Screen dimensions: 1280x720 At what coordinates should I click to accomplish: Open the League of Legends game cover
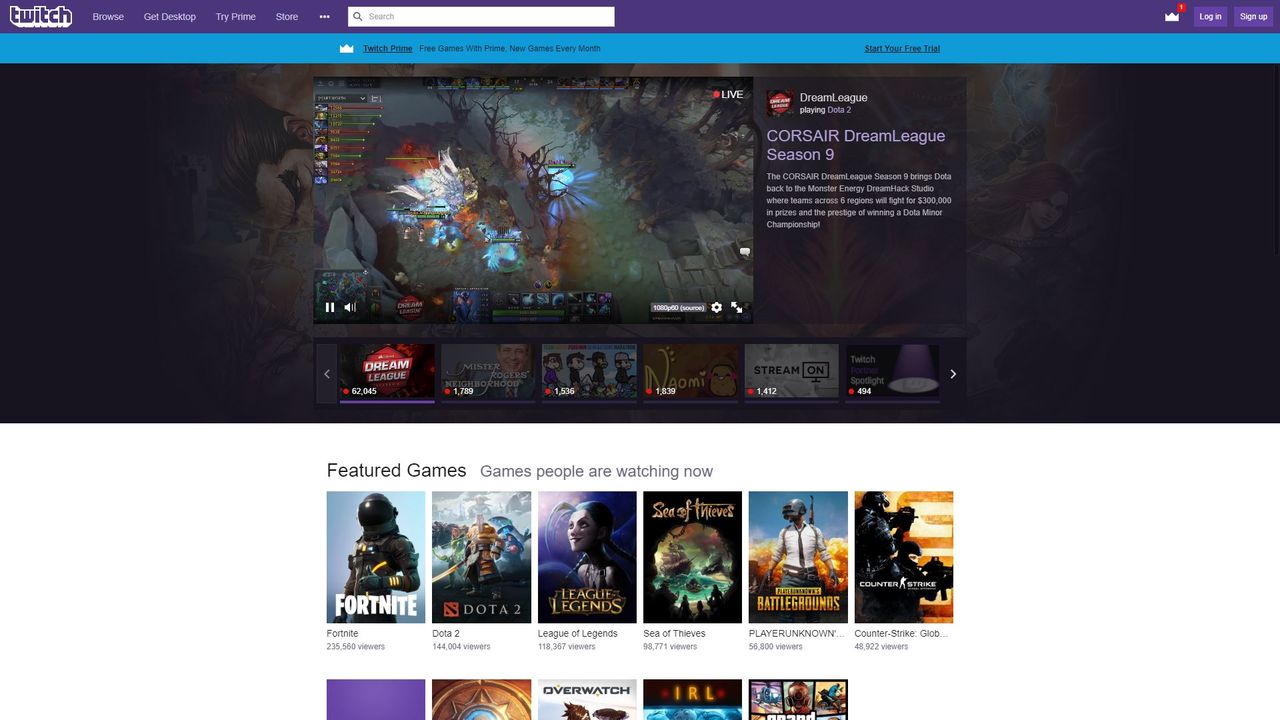click(587, 557)
